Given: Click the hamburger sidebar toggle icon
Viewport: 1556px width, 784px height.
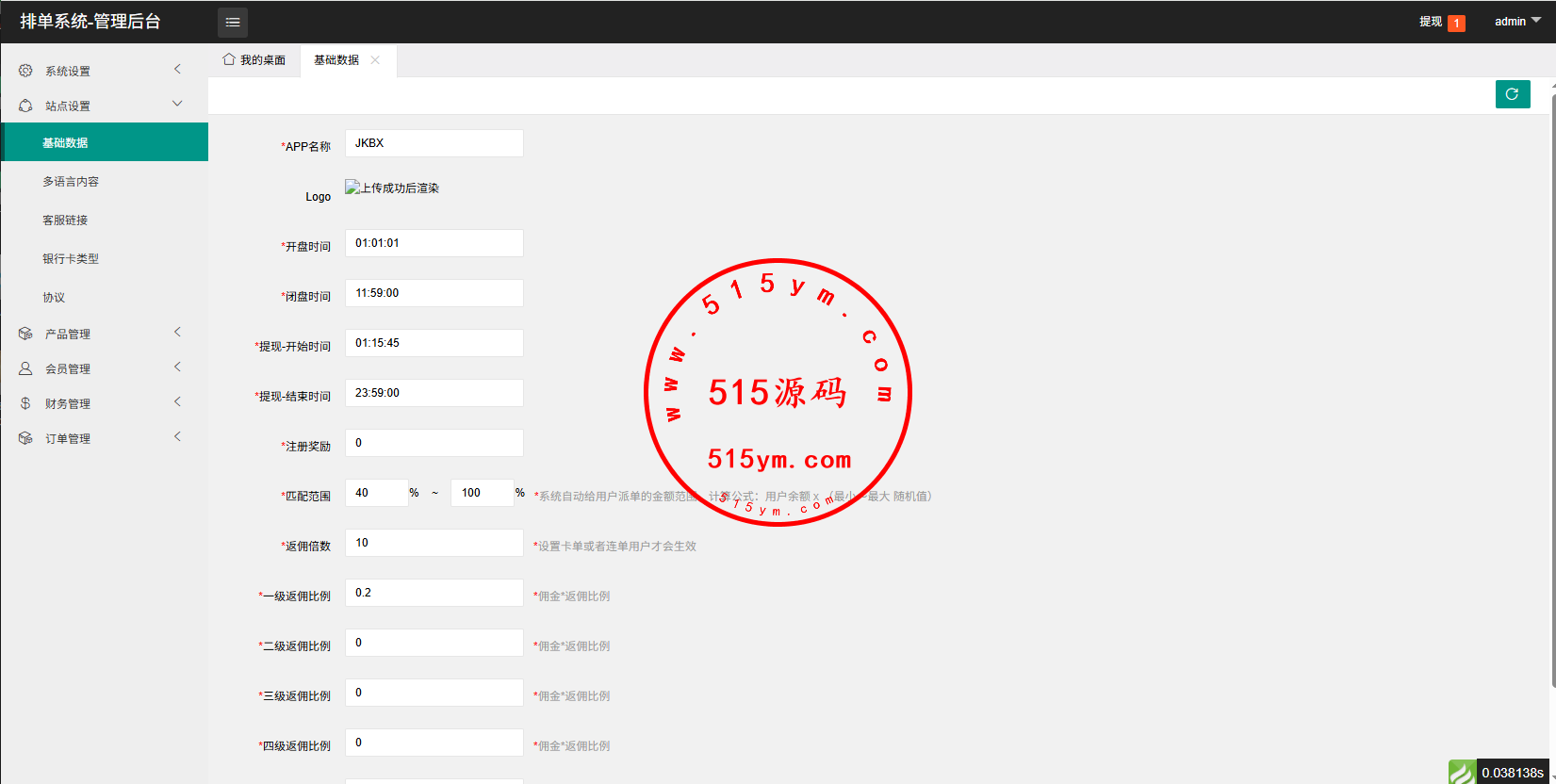Looking at the screenshot, I should pyautogui.click(x=233, y=22).
